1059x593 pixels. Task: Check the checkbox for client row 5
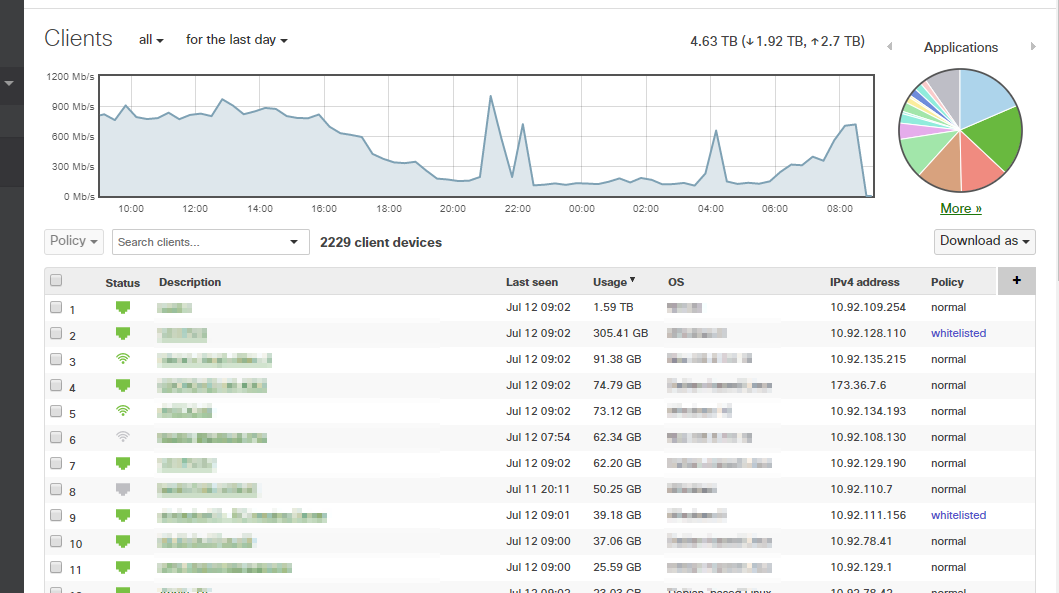(56, 411)
